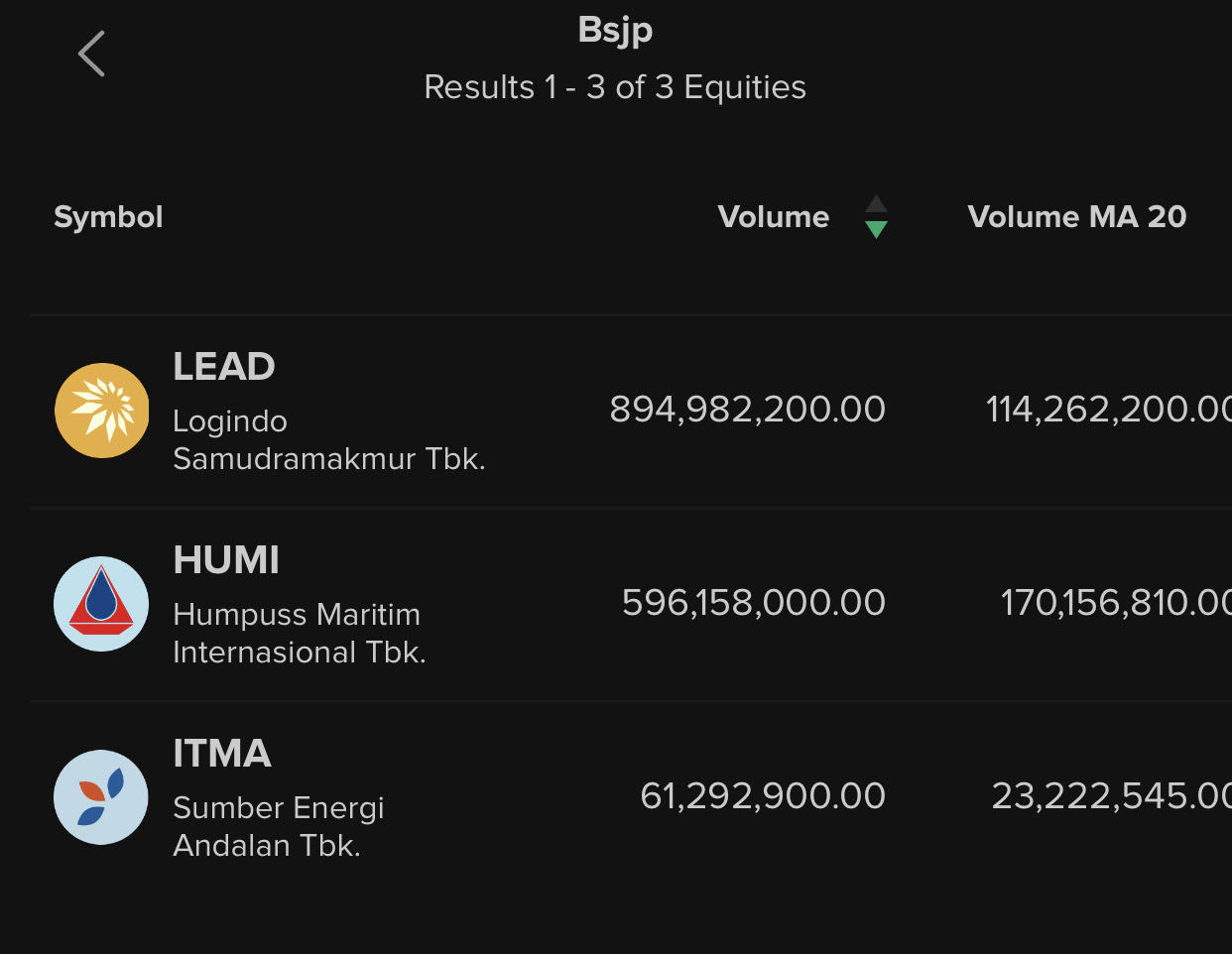Sort by the Volume MA 20 column header

(x=1076, y=217)
